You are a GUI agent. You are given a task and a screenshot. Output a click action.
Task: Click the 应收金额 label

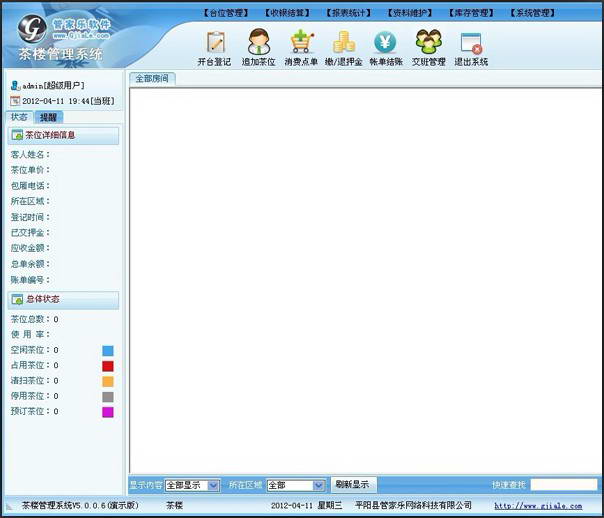click(x=30, y=248)
